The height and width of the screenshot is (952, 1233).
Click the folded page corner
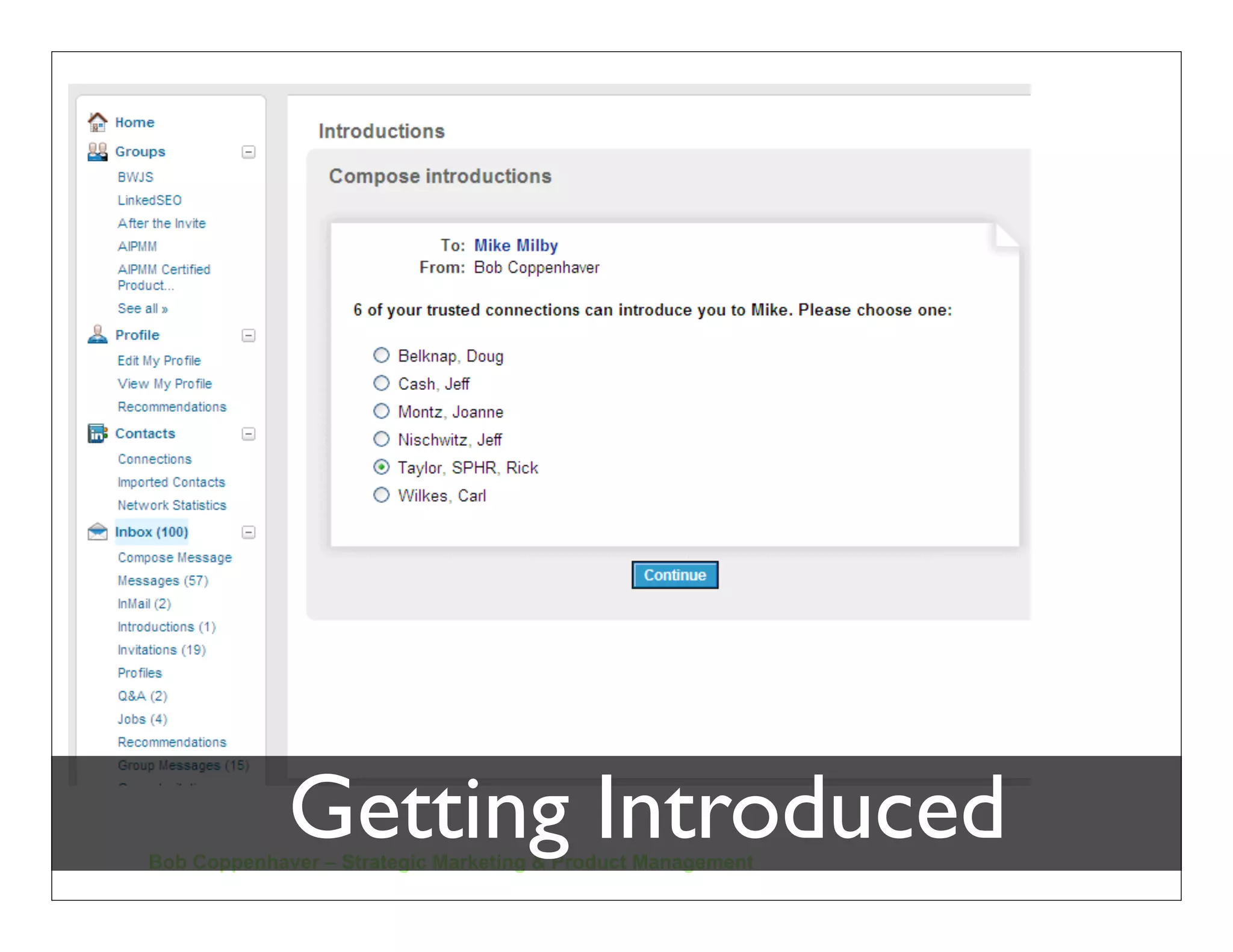(1006, 235)
